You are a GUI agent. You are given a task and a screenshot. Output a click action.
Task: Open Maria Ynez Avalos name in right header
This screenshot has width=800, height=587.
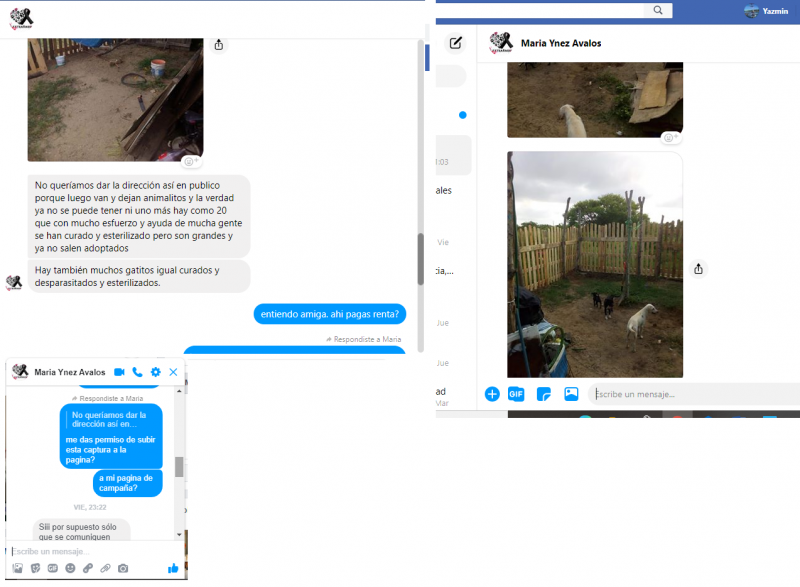tap(561, 43)
